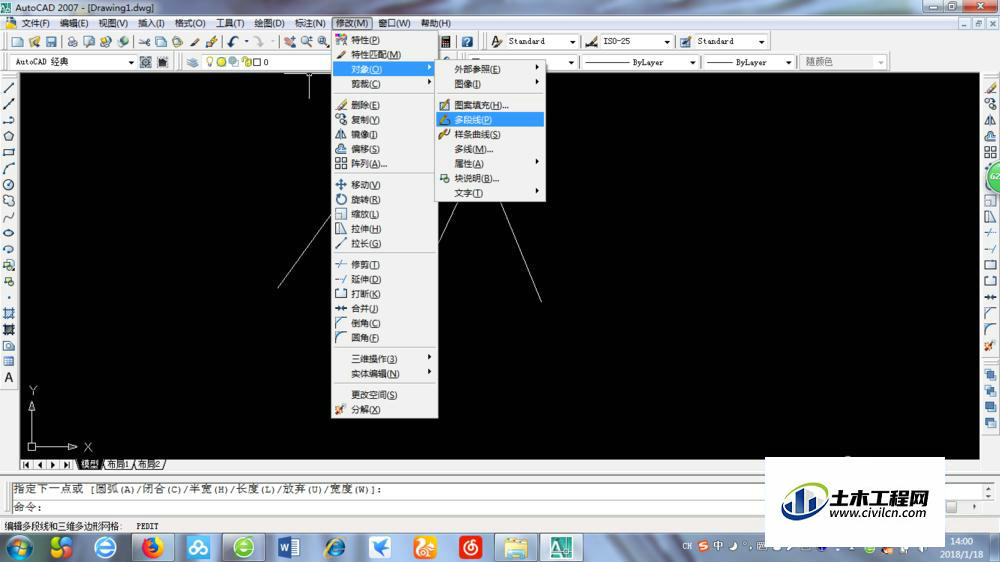Image resolution: width=1000 pixels, height=562 pixels.
Task: Toggle layer 0 lock icon
Action: 246,62
